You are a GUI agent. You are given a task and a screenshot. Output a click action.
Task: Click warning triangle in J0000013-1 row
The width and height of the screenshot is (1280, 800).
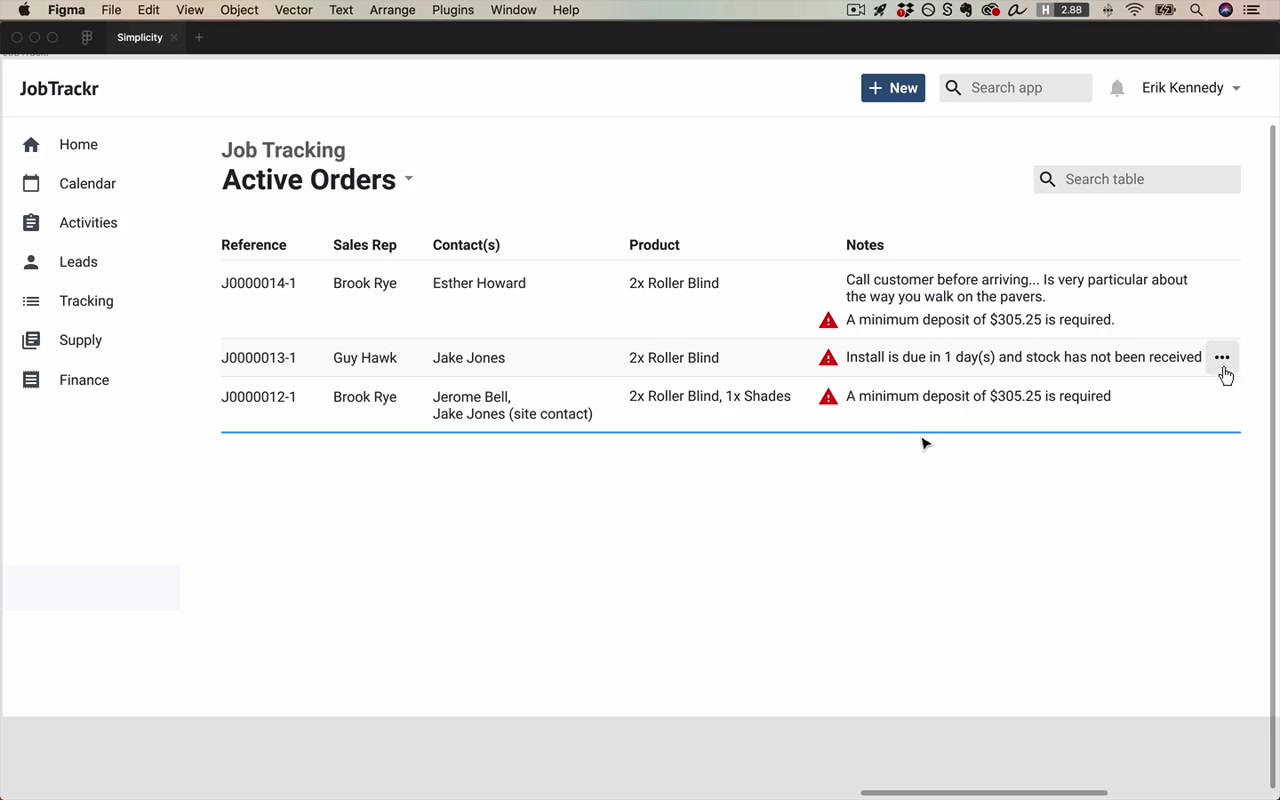[828, 357]
